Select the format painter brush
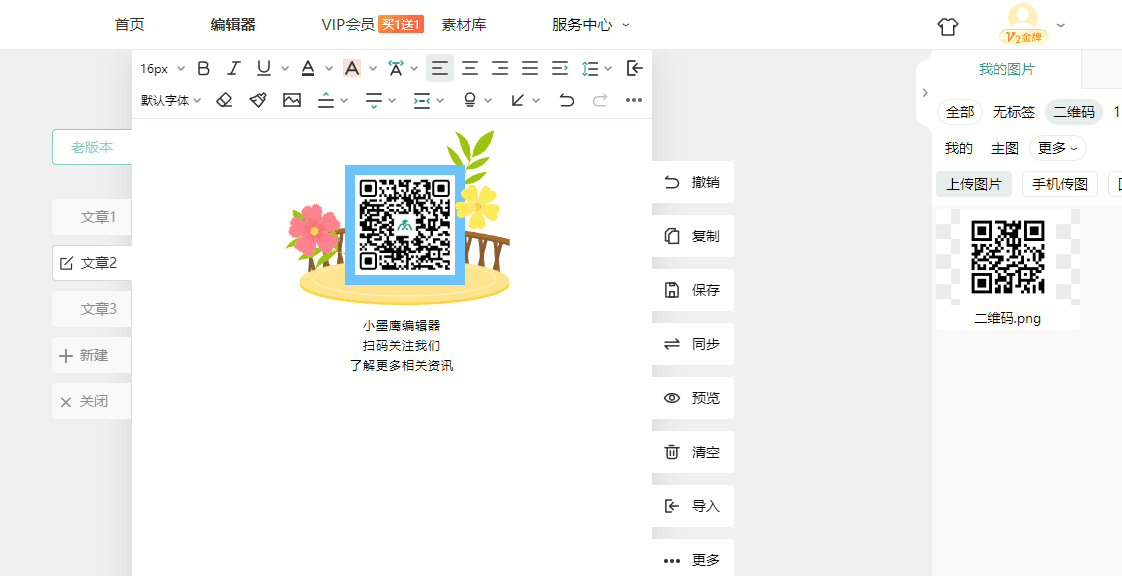The width and height of the screenshot is (1122, 576). (258, 100)
